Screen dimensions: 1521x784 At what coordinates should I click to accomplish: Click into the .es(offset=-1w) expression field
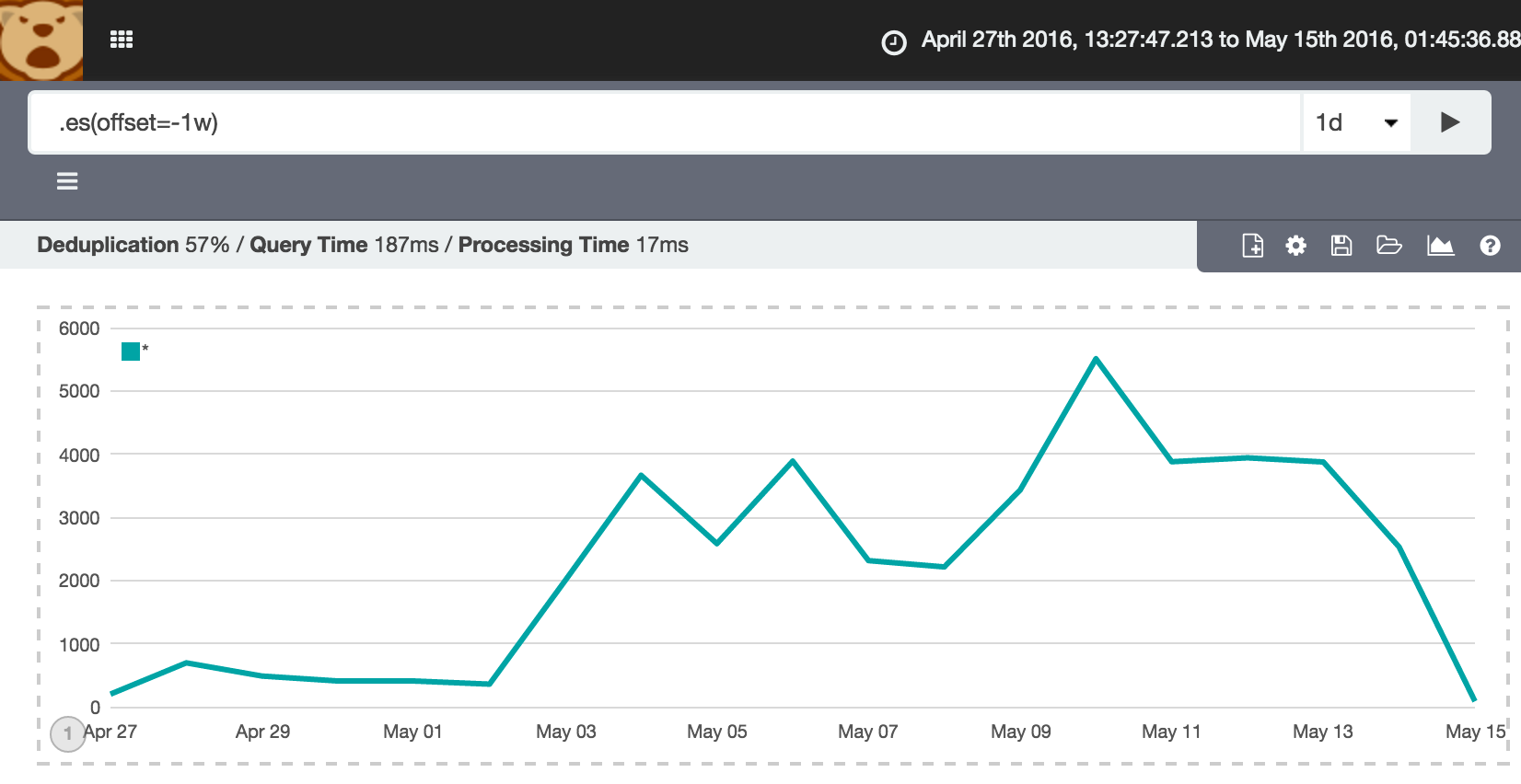pos(663,122)
